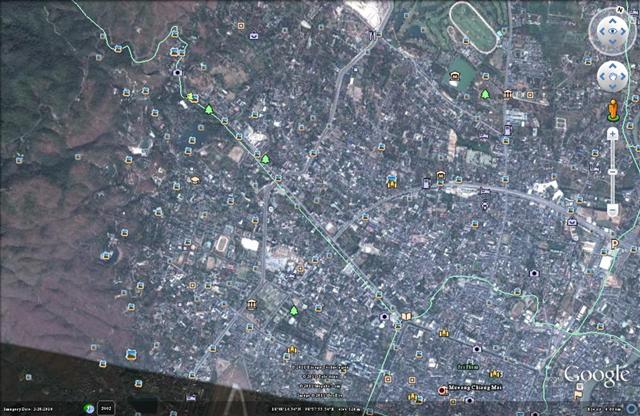Click the location pin icon below the curved road
Viewport: 640px width, 416px height.
484,205
